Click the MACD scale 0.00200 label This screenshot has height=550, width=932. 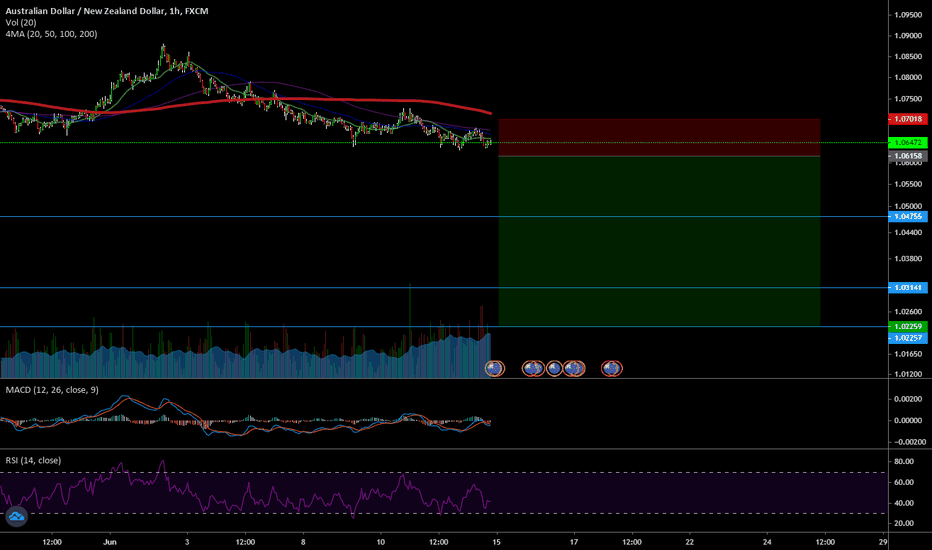coord(909,399)
